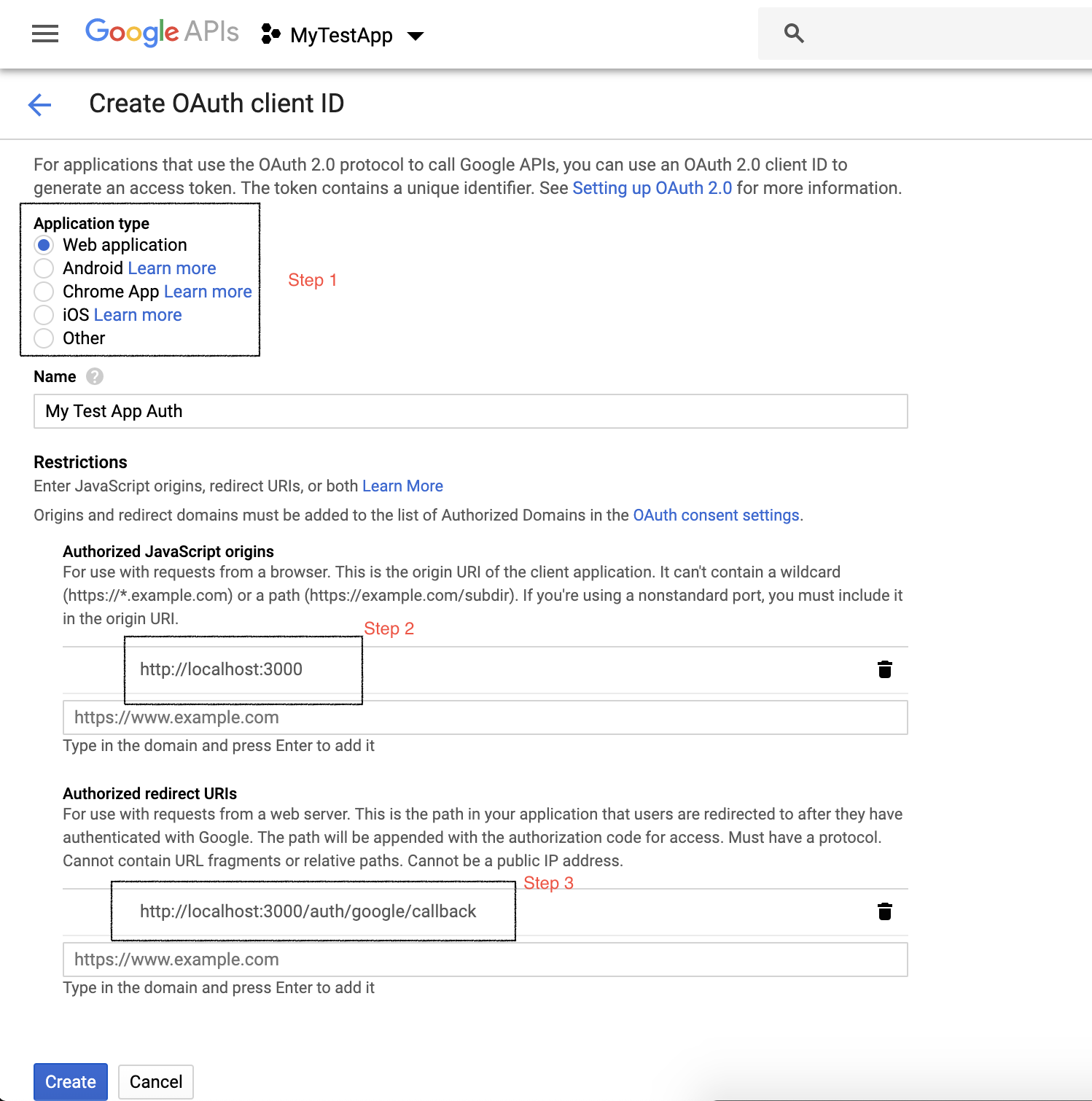Focus the Name field with My Test App Auth
The height and width of the screenshot is (1101, 1092).
point(470,411)
